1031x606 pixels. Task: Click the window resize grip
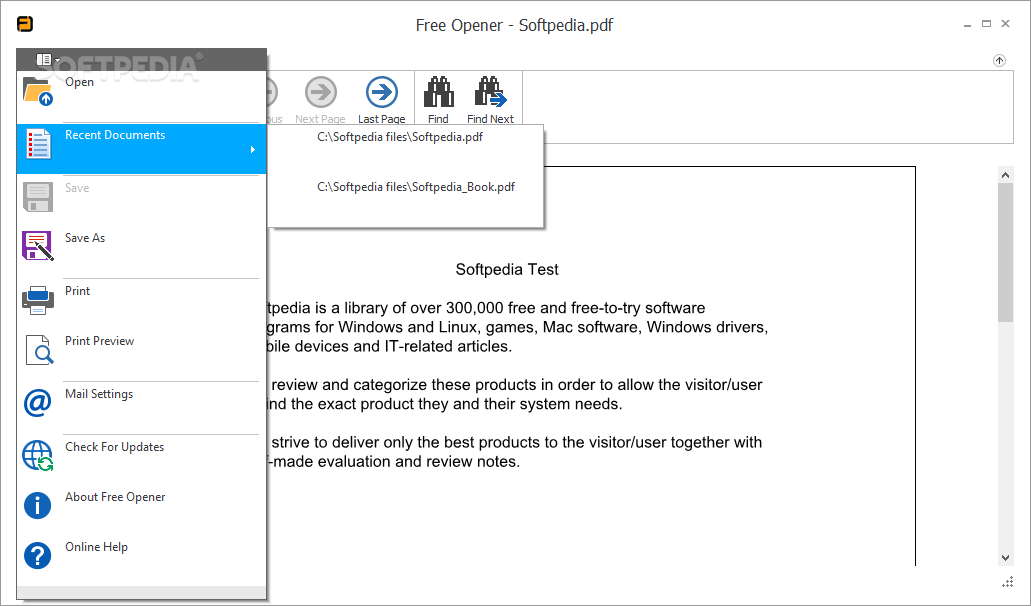click(x=1007, y=582)
